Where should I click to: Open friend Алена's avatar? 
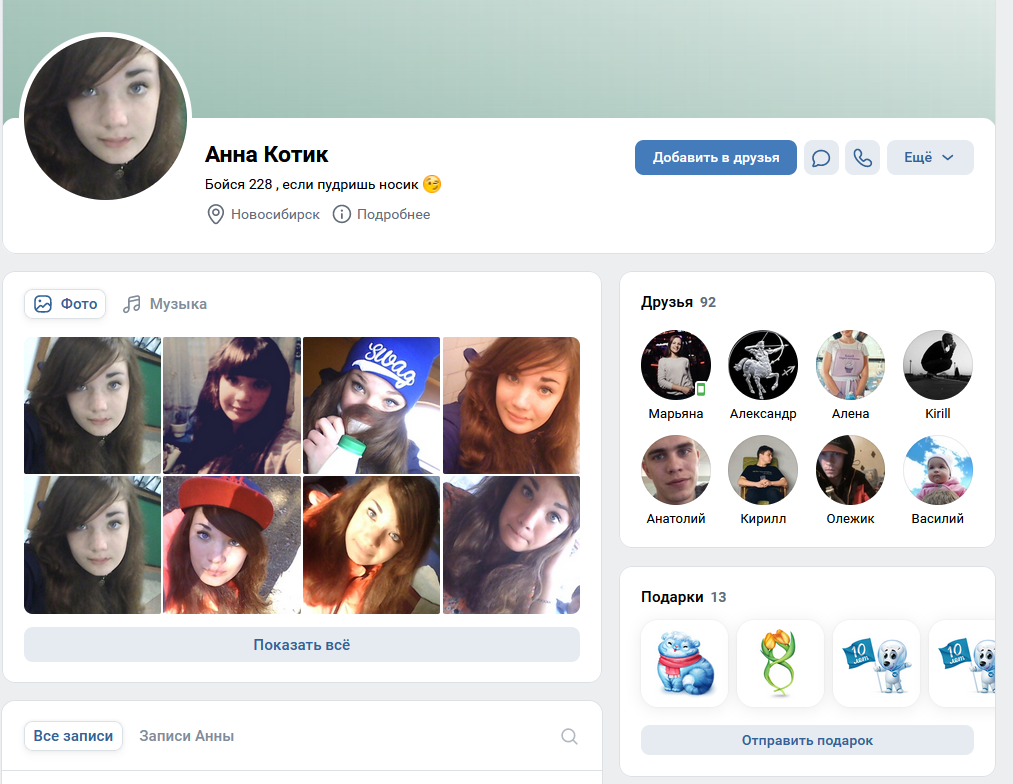(850, 365)
